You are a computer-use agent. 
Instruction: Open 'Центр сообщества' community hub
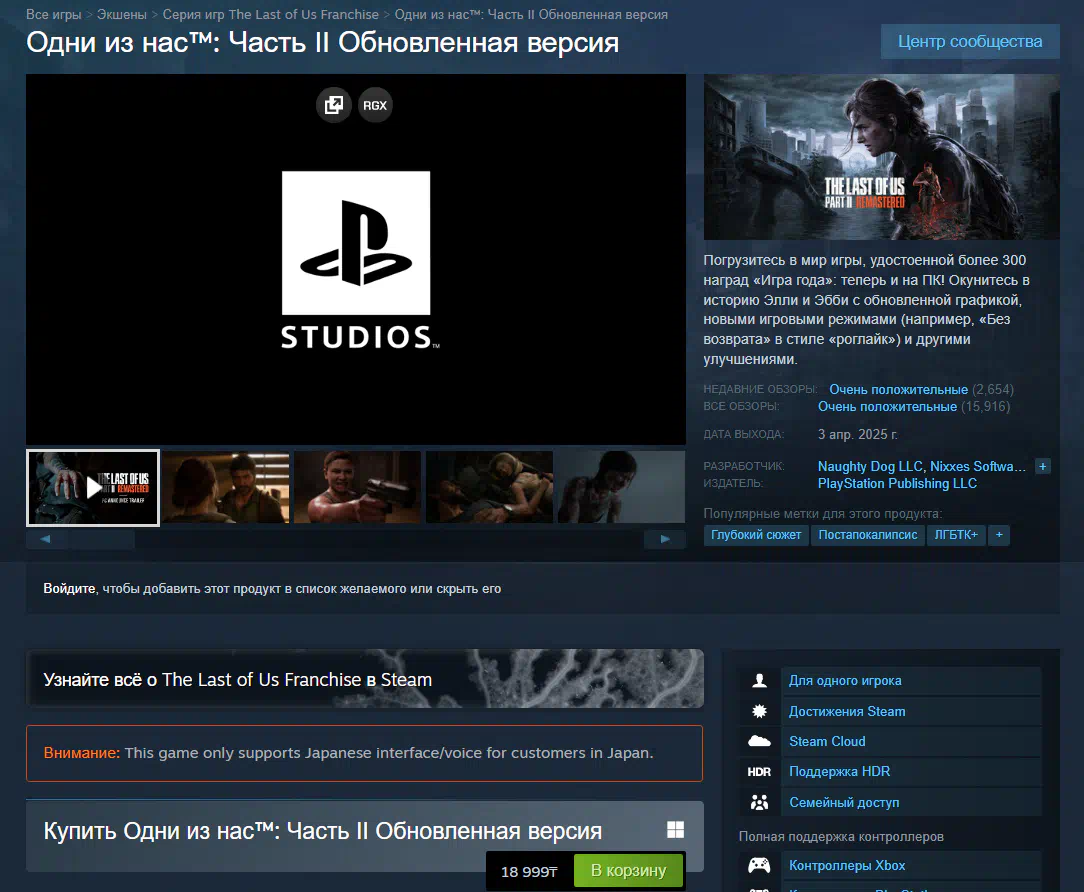970,41
